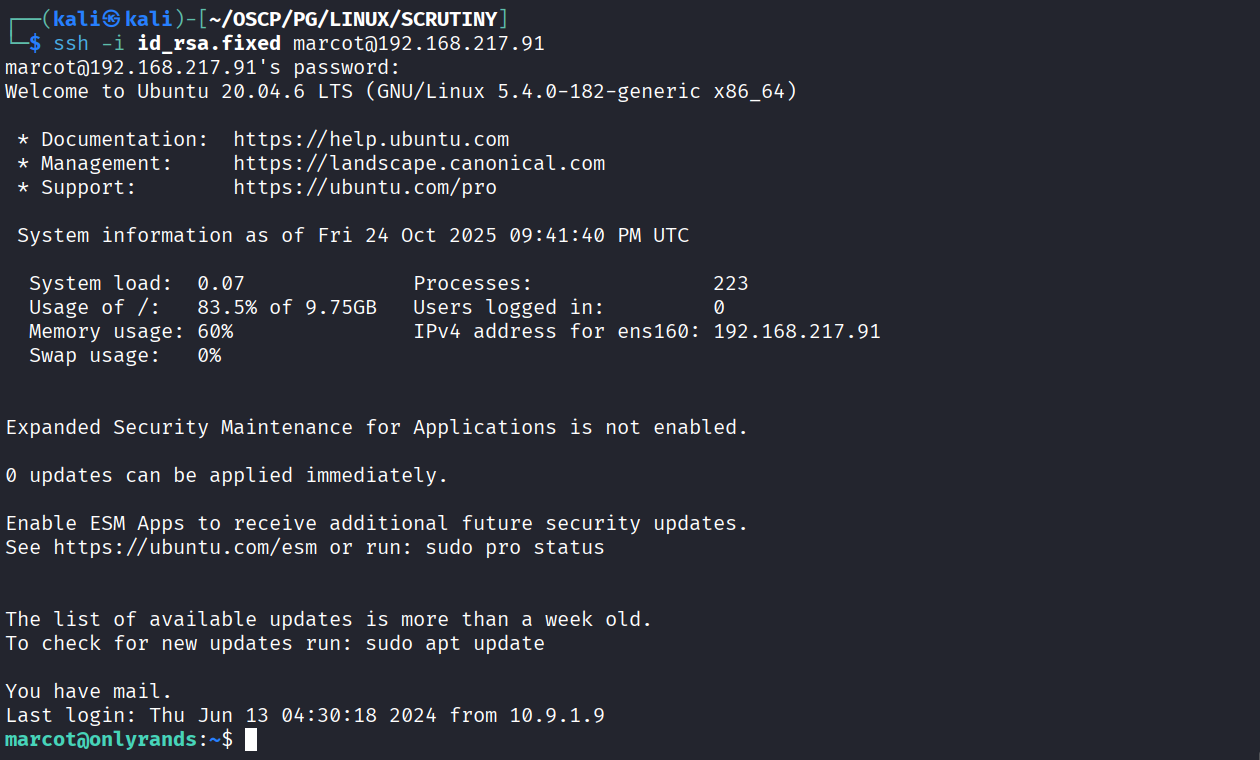Click the Last login line IP 10.9.1.9
This screenshot has height=760, width=1260.
(556, 715)
